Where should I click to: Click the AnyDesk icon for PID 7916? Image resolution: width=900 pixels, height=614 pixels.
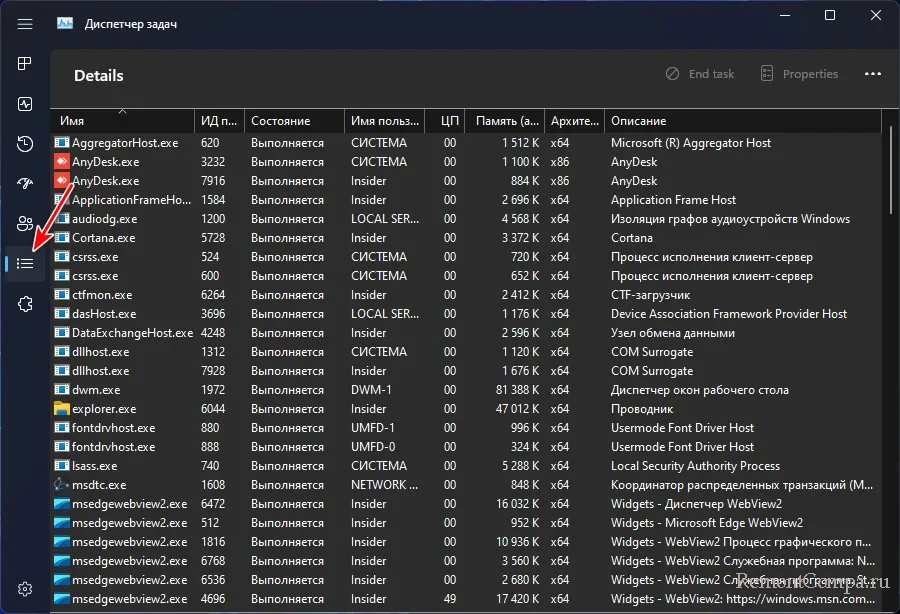coord(61,181)
